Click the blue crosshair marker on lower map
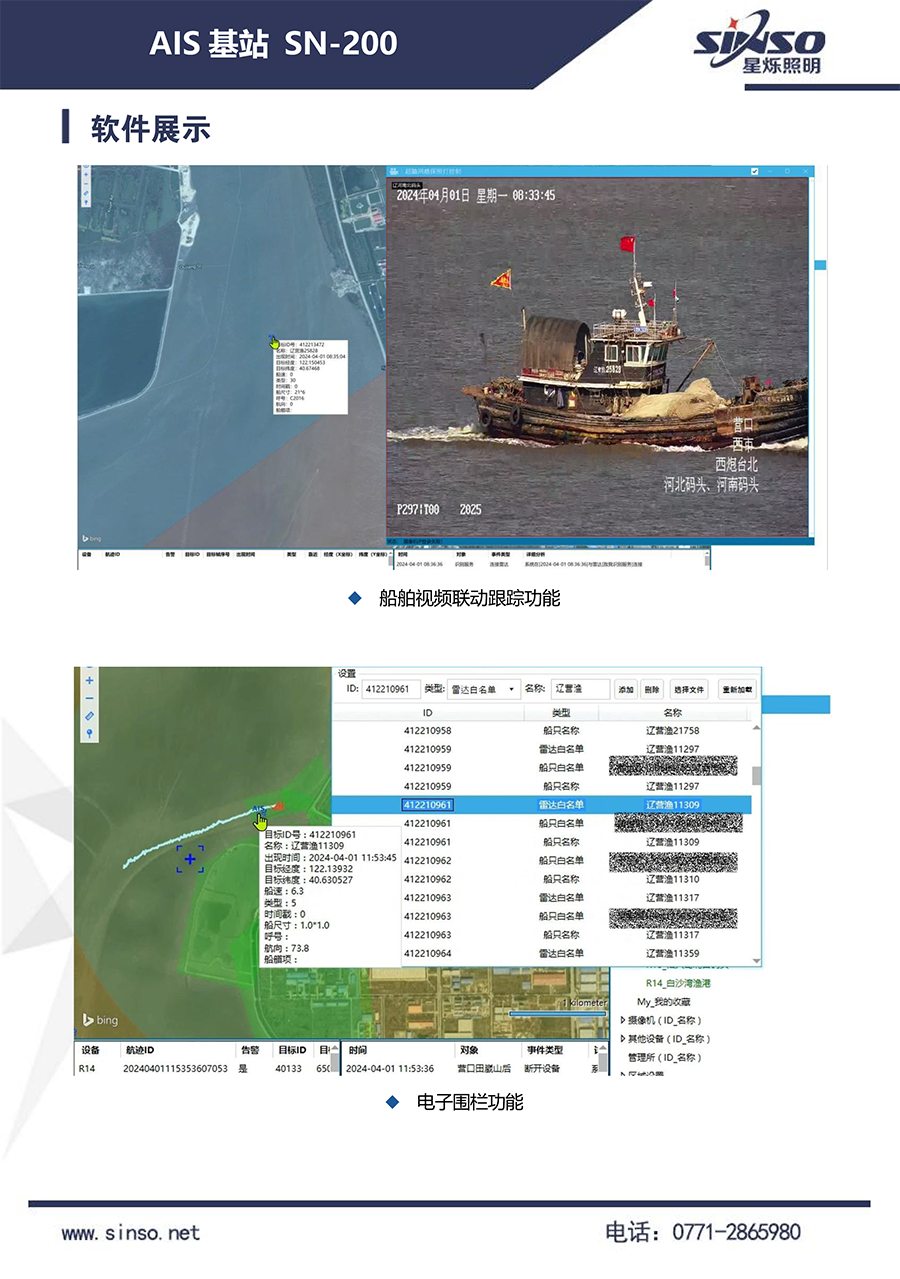This screenshot has width=900, height=1279. (190, 859)
